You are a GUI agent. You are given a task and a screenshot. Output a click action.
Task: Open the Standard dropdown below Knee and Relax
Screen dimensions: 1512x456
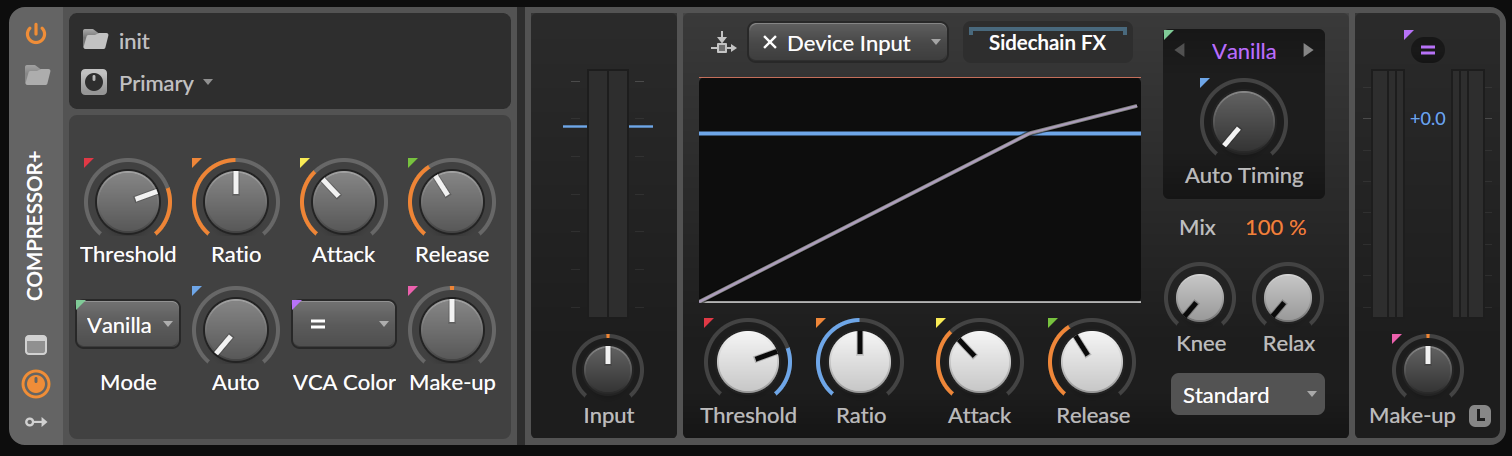pyautogui.click(x=1247, y=395)
